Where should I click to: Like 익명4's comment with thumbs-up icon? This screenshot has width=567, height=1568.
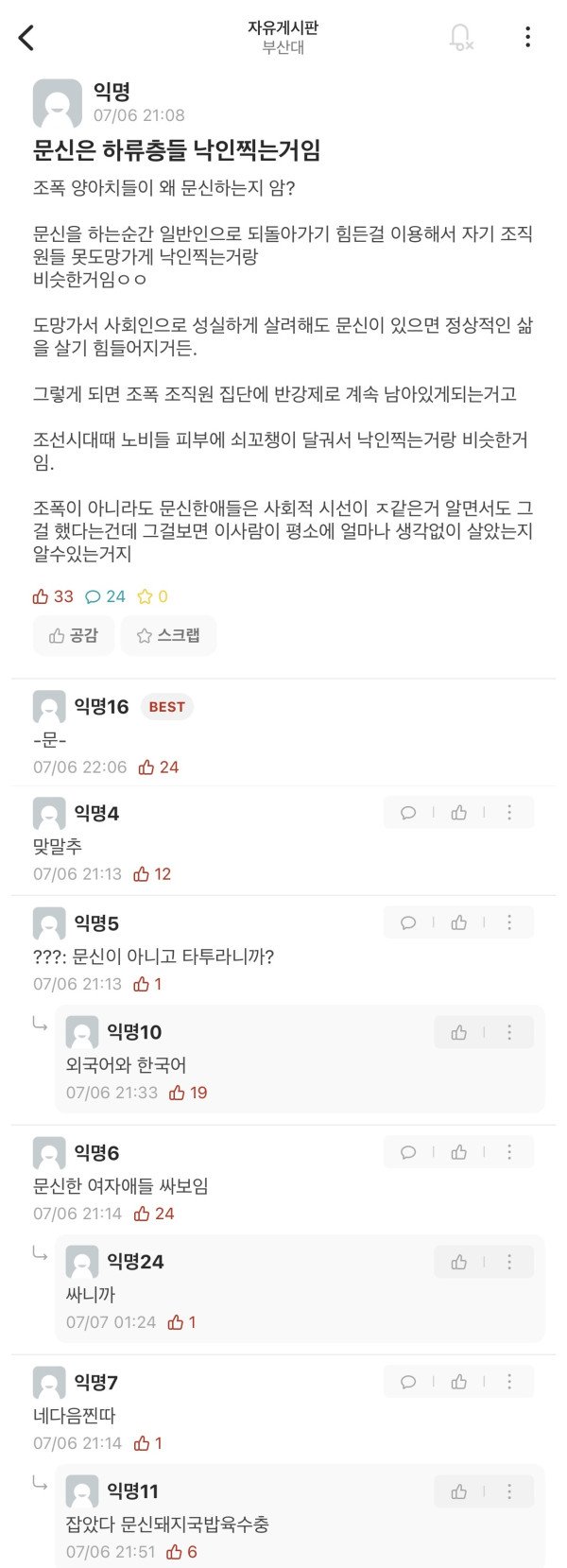tap(459, 813)
